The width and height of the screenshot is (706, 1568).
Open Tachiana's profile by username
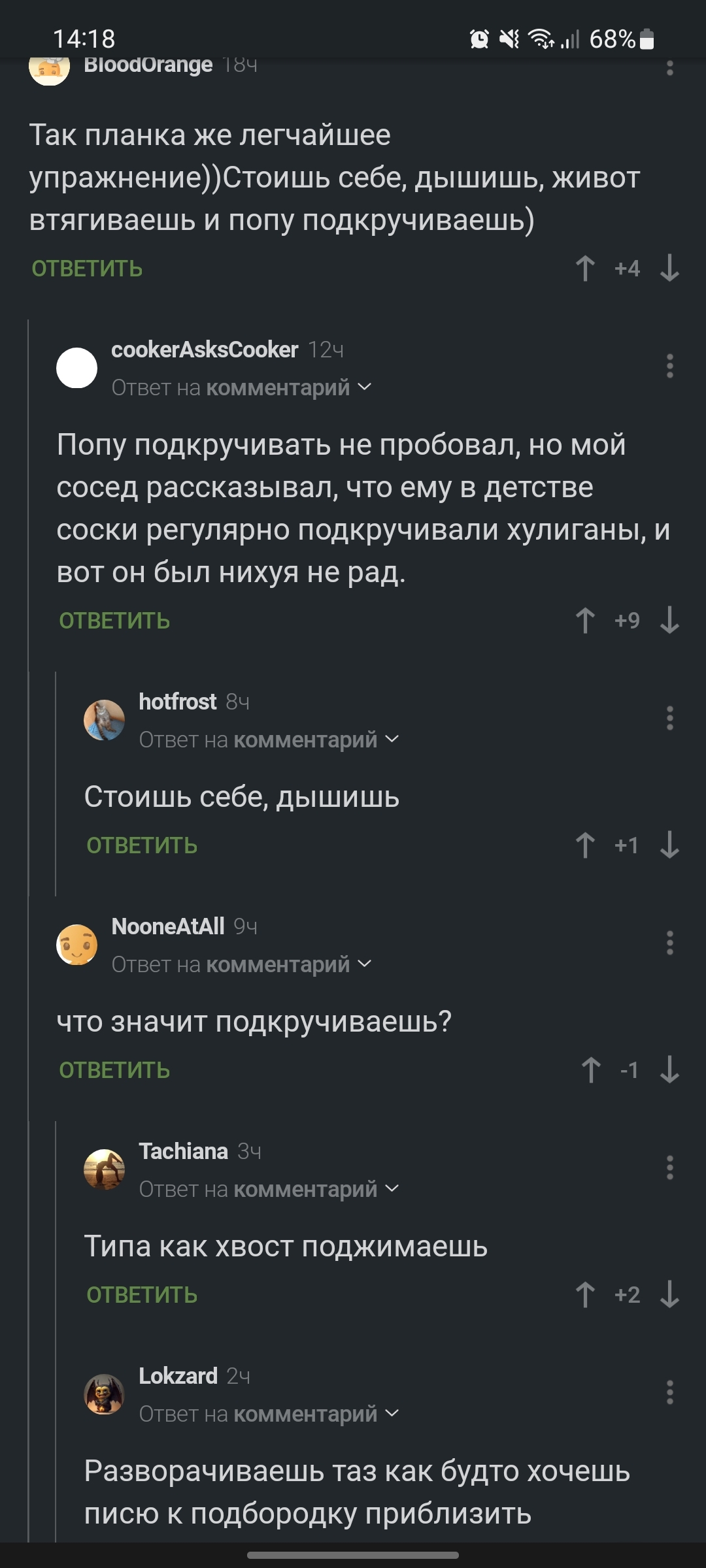tap(183, 1151)
